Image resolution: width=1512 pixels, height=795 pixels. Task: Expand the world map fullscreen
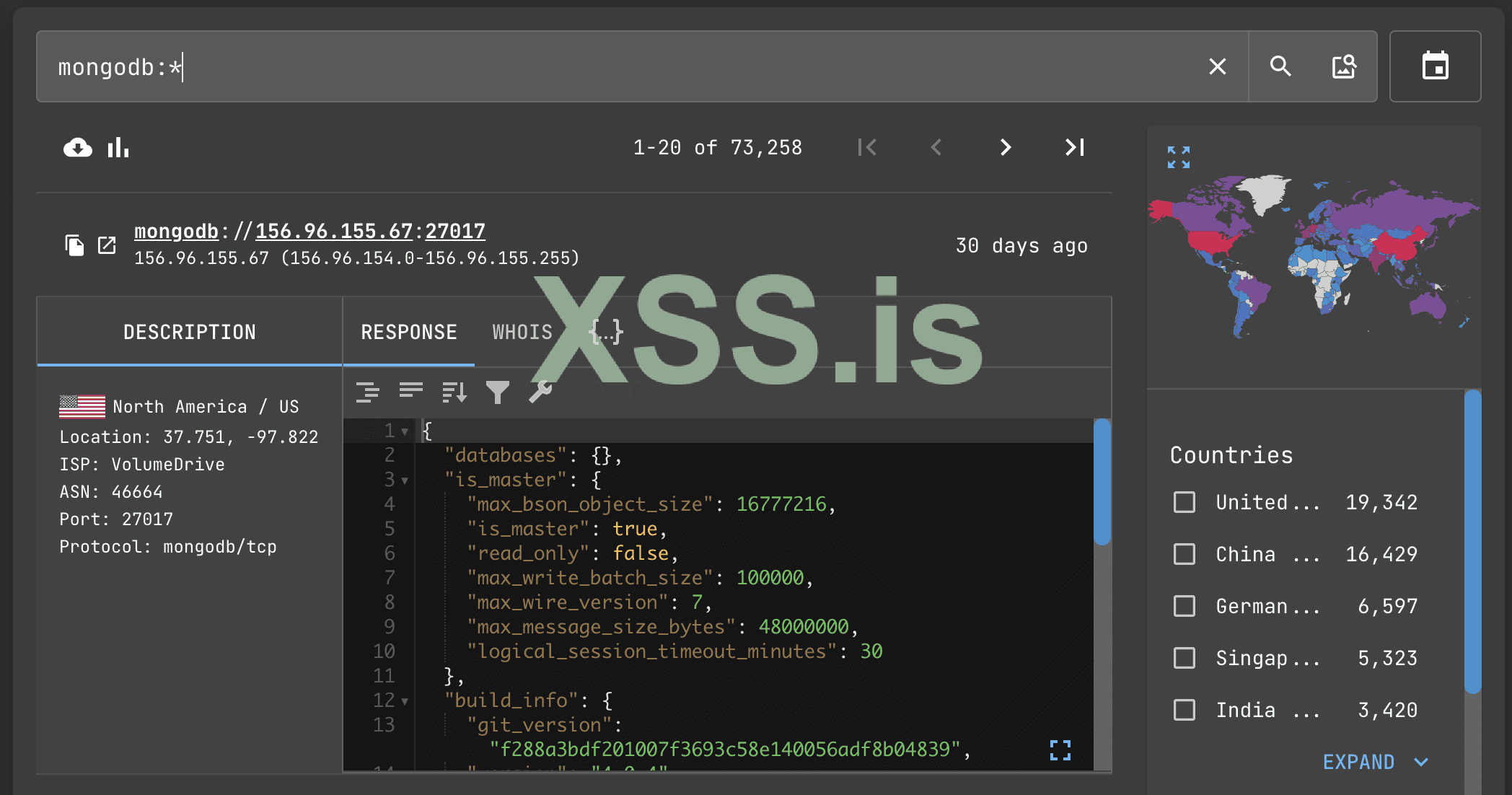tap(1179, 157)
